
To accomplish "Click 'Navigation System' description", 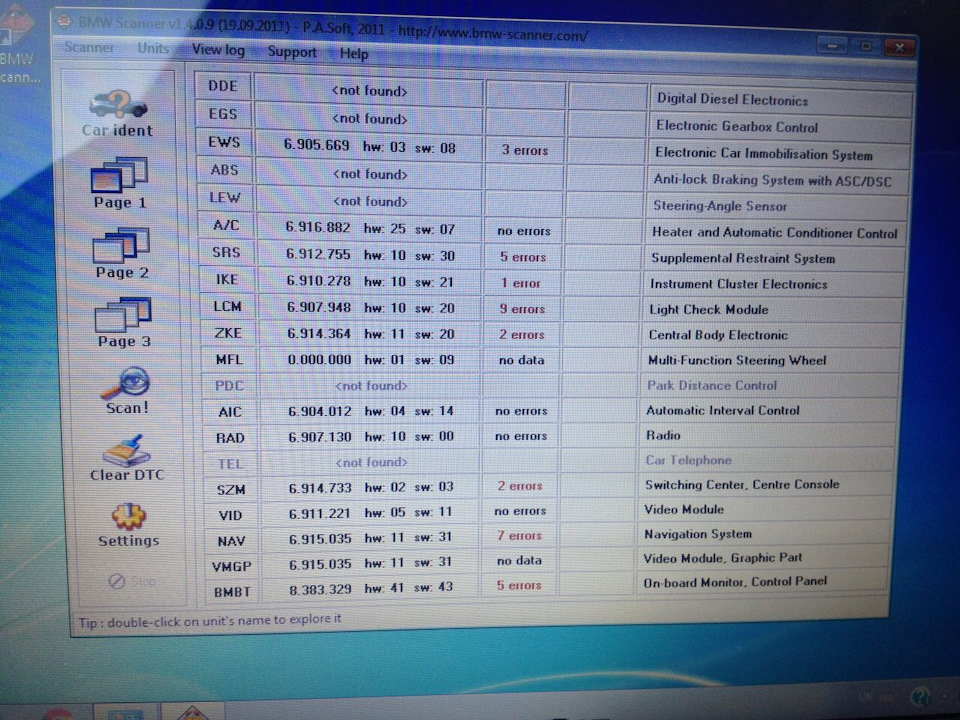I will click(697, 534).
